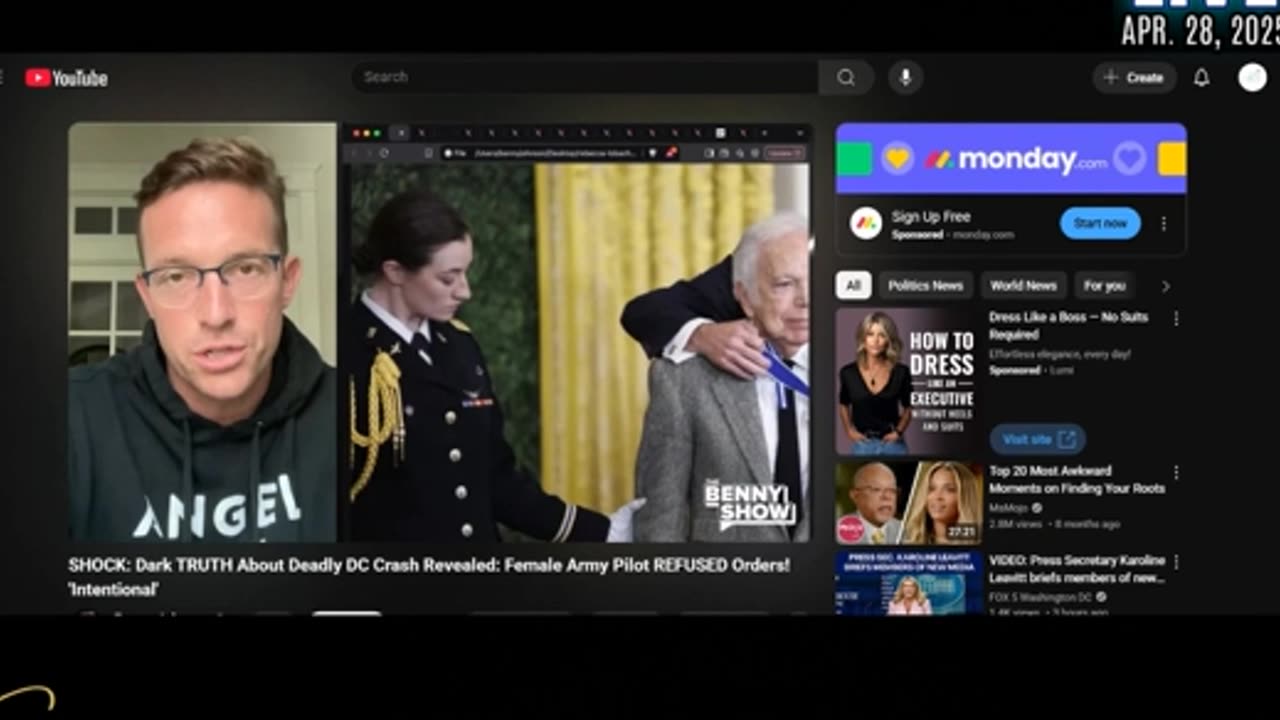This screenshot has height=720, width=1280.
Task: Open options for Dress Like a Boss ad
Action: (1176, 319)
